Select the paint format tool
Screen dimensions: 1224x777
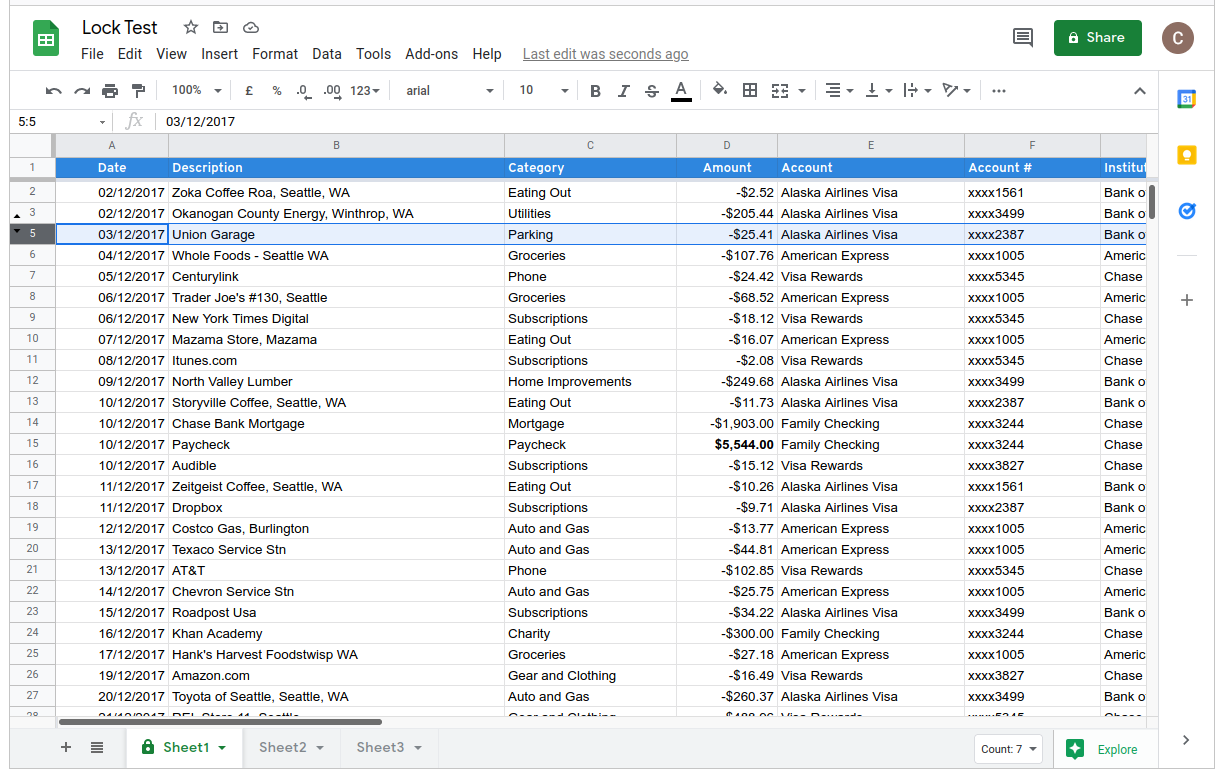pyautogui.click(x=138, y=91)
